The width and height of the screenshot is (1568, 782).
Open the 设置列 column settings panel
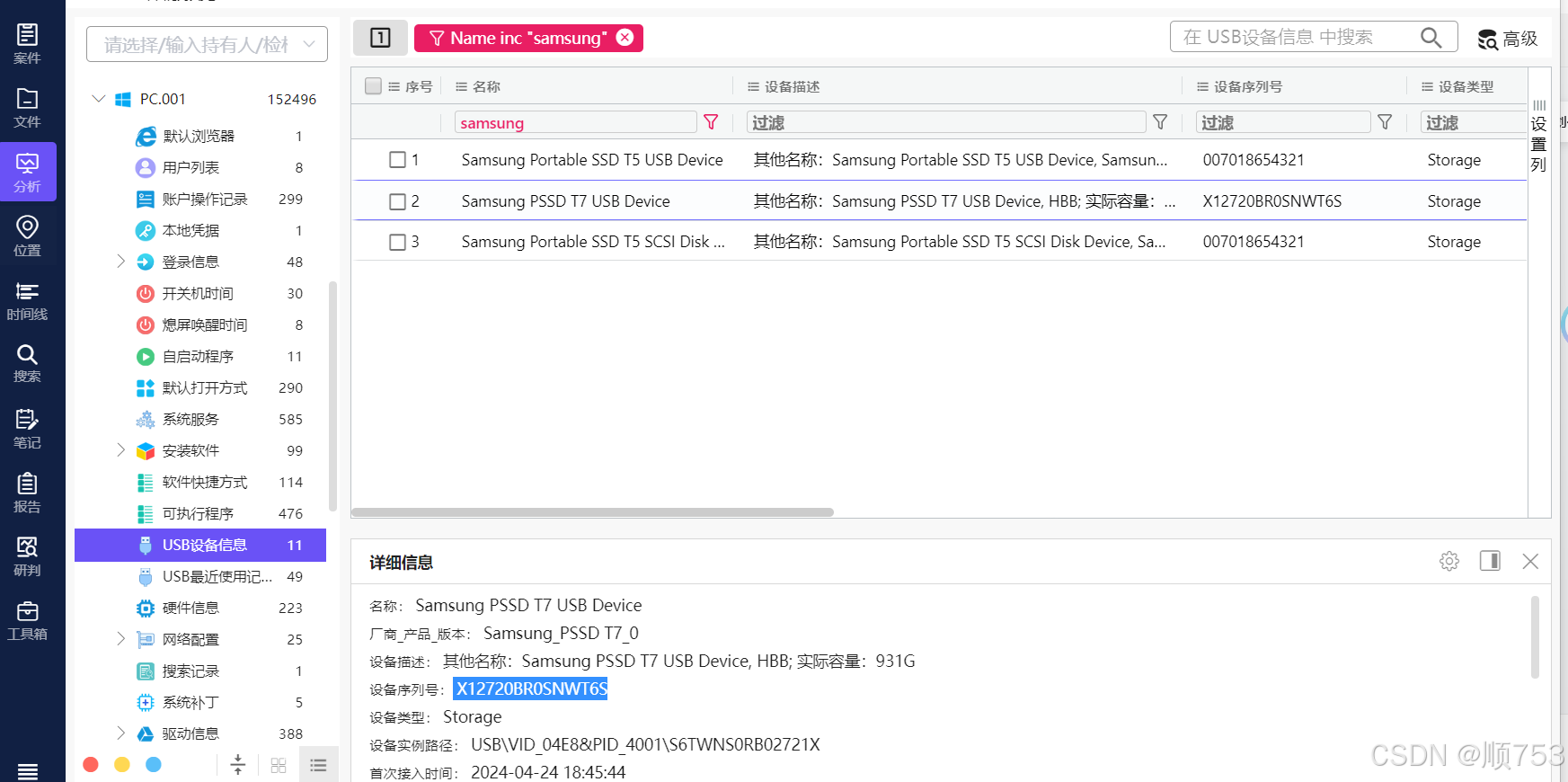(x=1539, y=136)
